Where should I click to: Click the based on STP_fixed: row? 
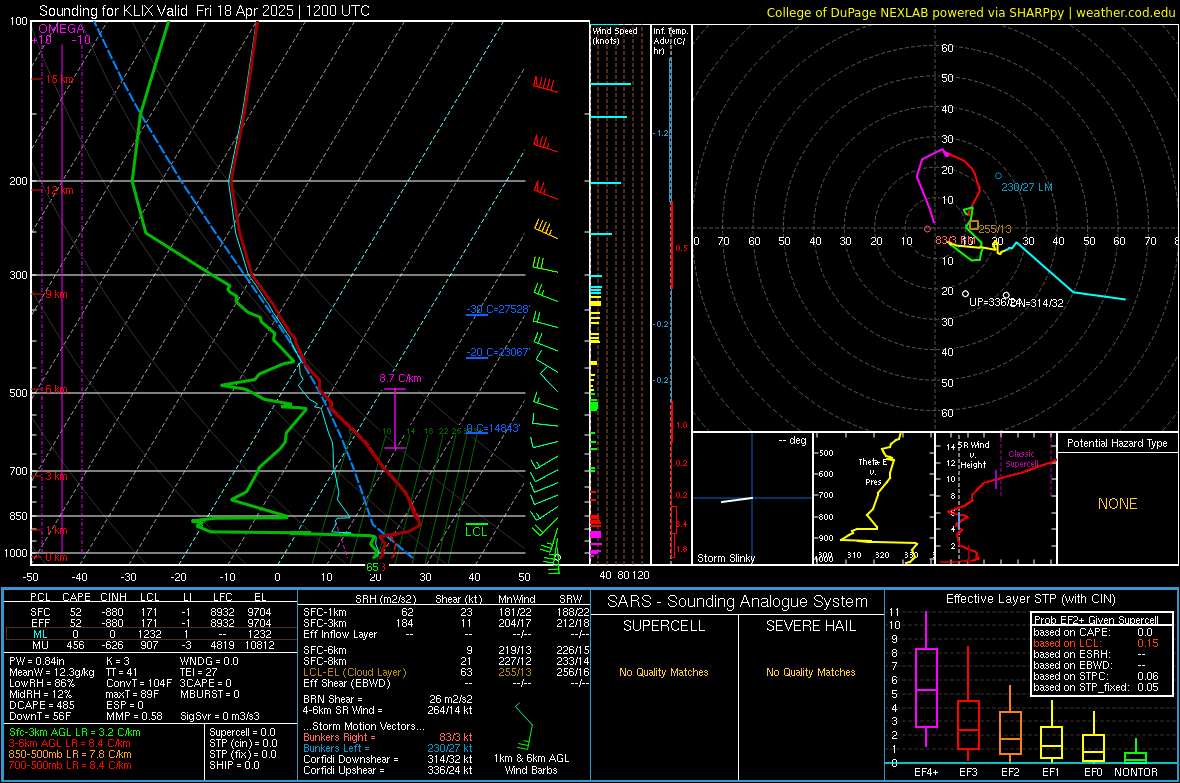tap(1096, 687)
